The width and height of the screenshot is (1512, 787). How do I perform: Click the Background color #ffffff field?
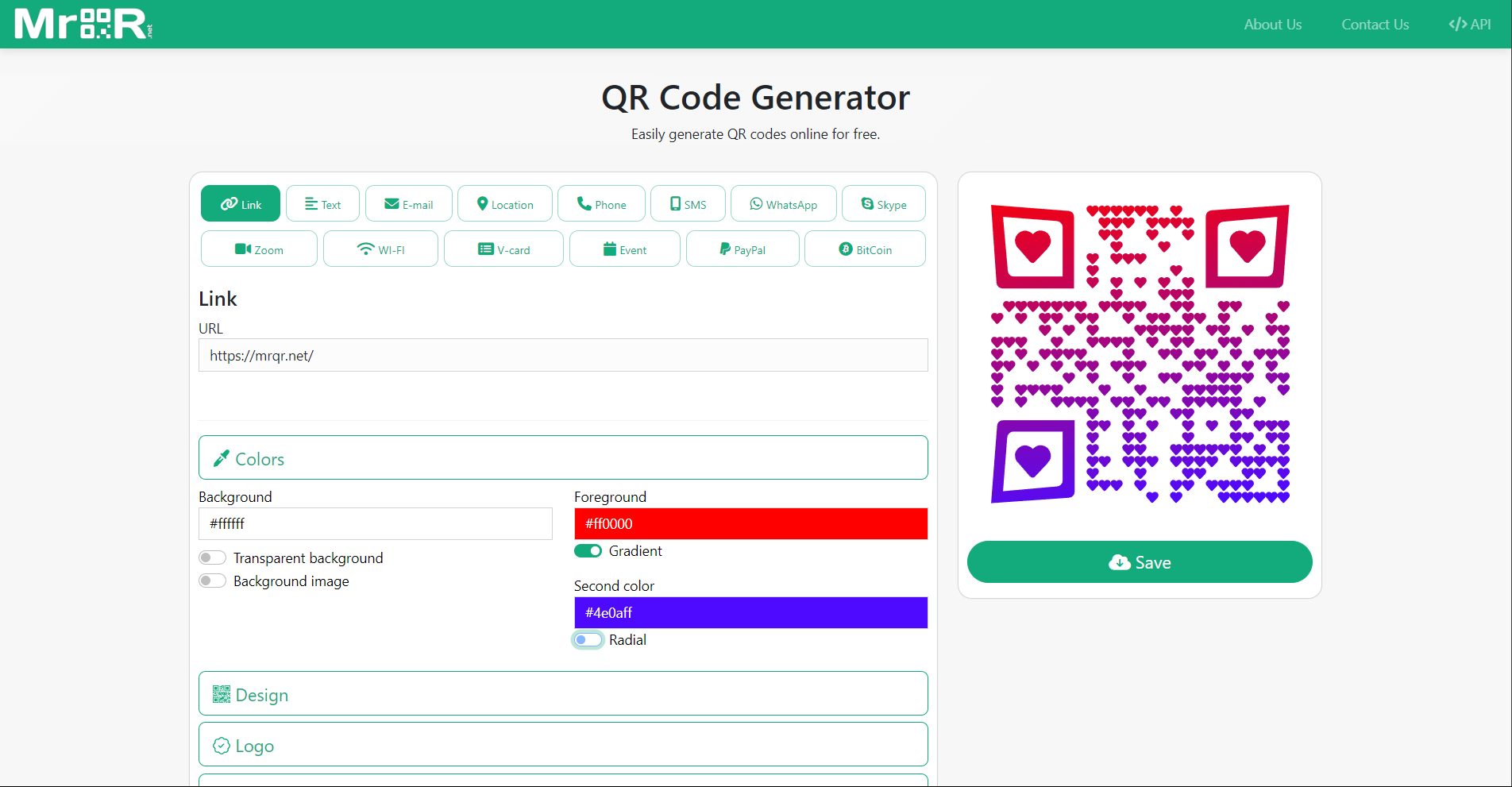click(x=376, y=523)
